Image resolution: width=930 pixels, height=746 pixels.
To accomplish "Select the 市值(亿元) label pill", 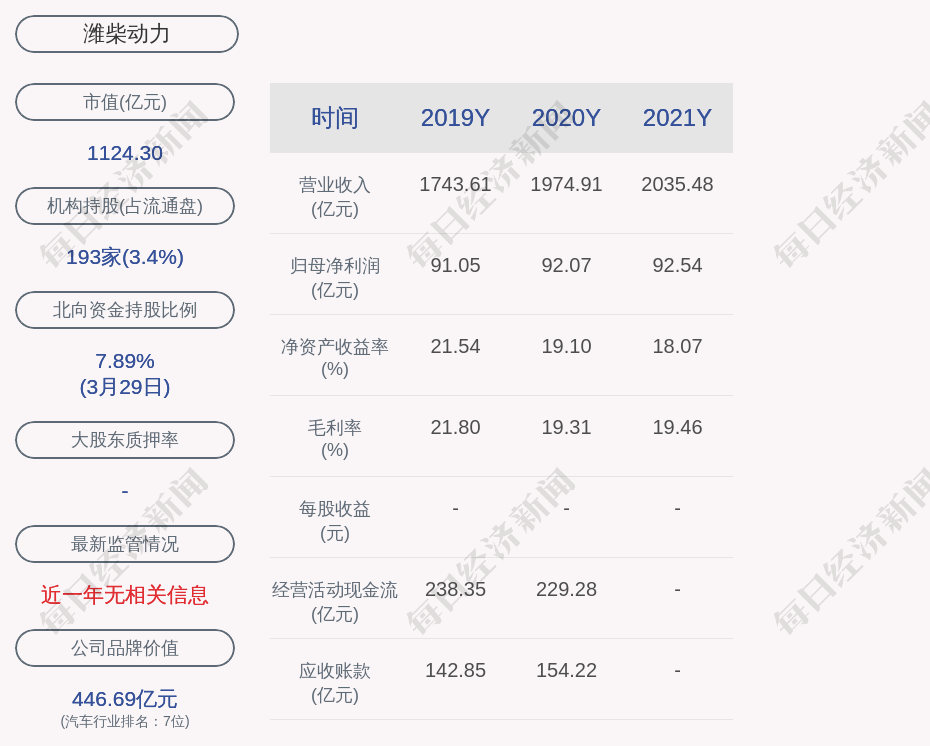I will click(125, 102).
